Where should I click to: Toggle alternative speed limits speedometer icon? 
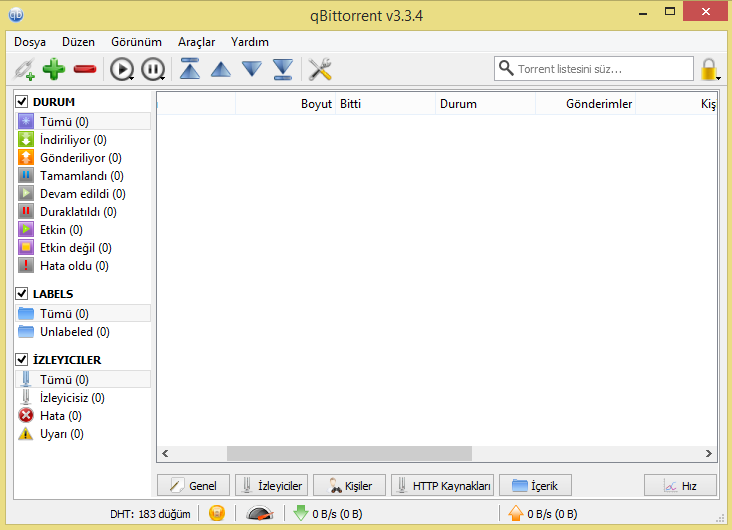point(260,513)
